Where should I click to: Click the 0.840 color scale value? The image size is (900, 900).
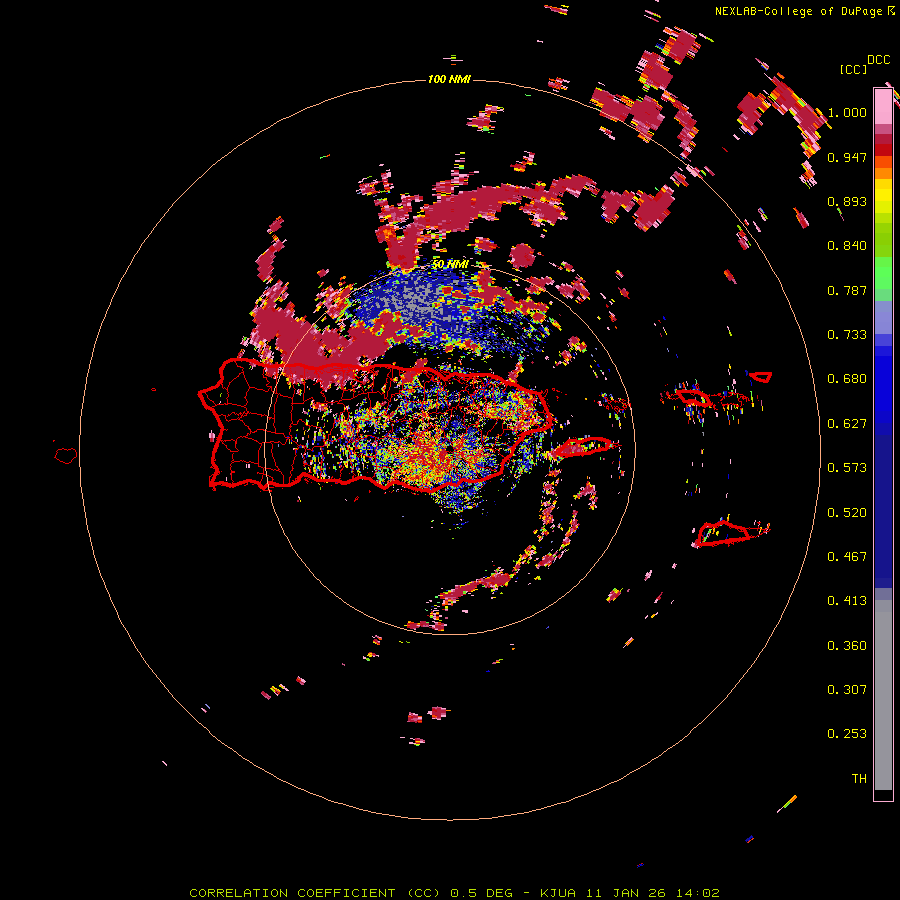pyautogui.click(x=847, y=246)
